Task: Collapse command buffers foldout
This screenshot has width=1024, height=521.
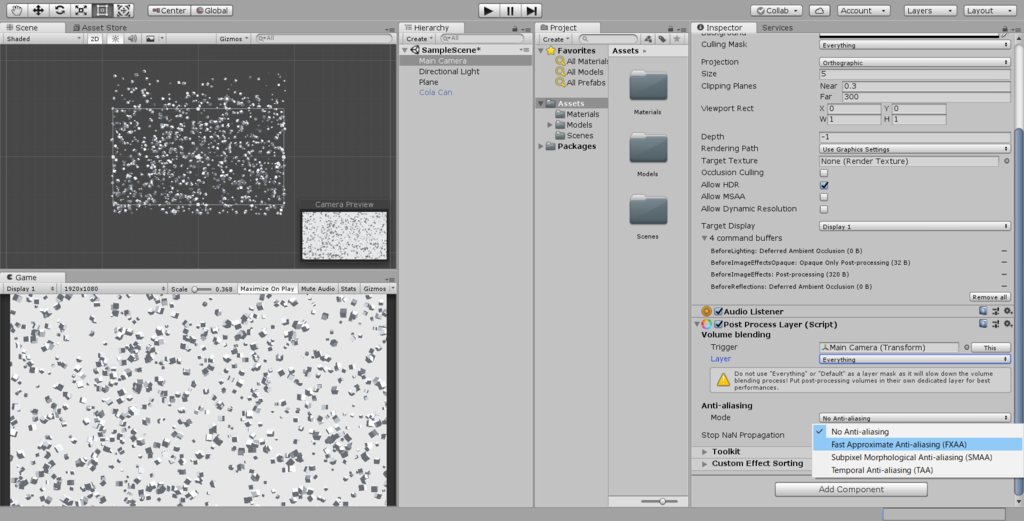Action: [x=705, y=238]
